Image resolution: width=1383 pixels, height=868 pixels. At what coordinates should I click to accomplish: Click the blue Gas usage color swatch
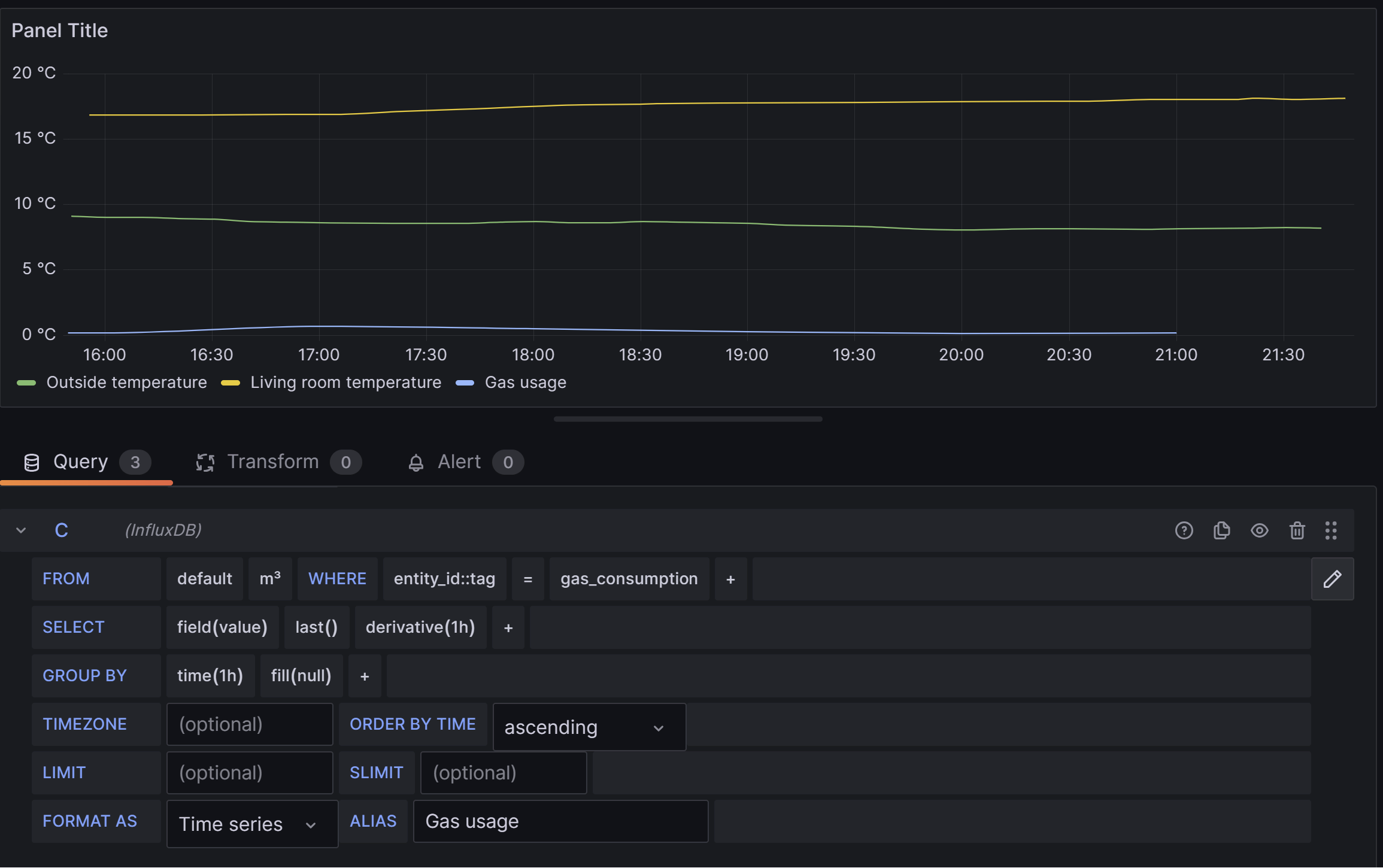pyautogui.click(x=465, y=383)
